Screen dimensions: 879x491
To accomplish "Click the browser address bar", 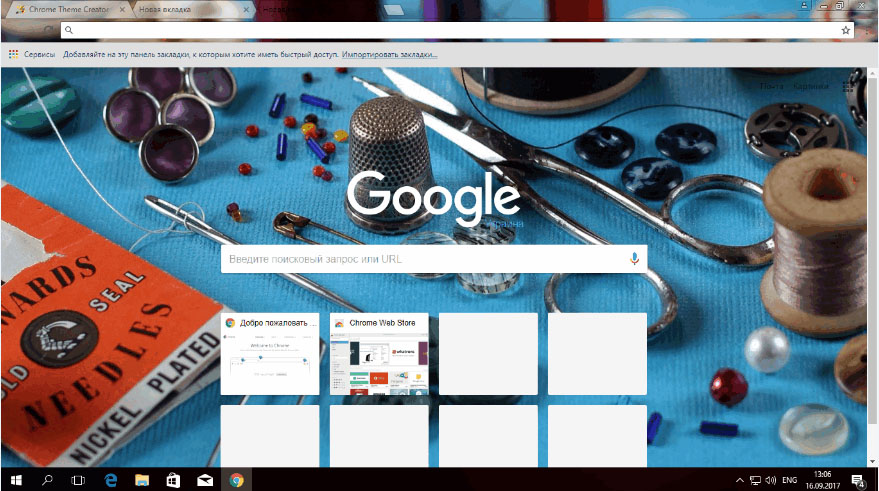I will (x=457, y=30).
